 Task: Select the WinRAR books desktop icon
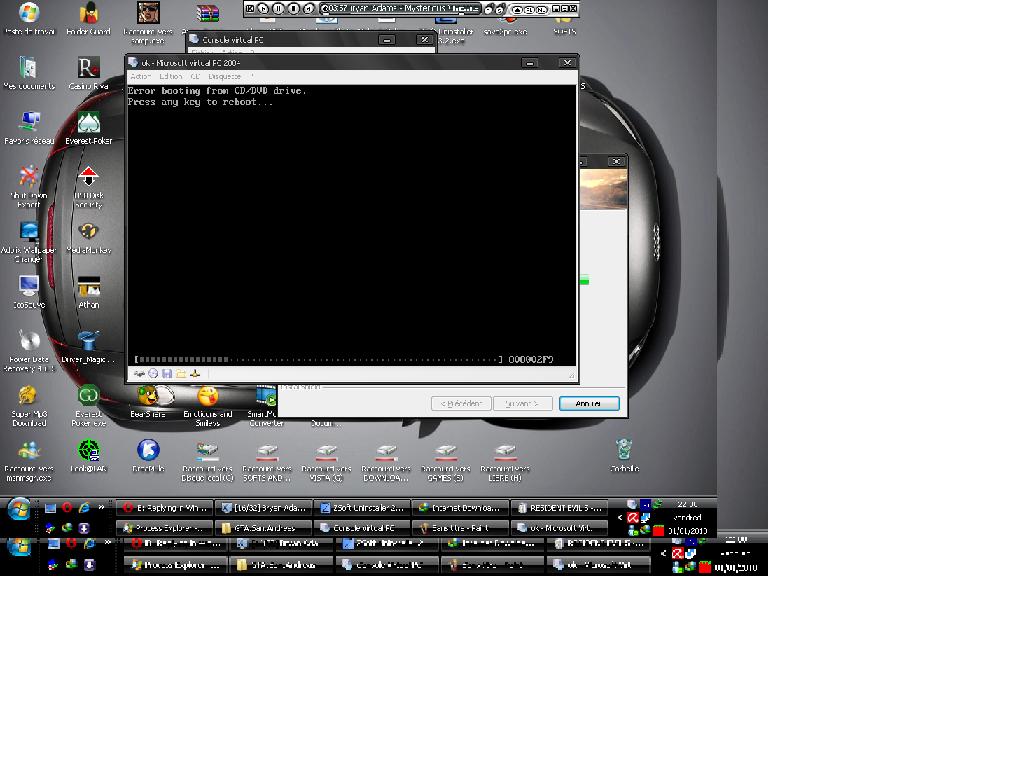[208, 14]
